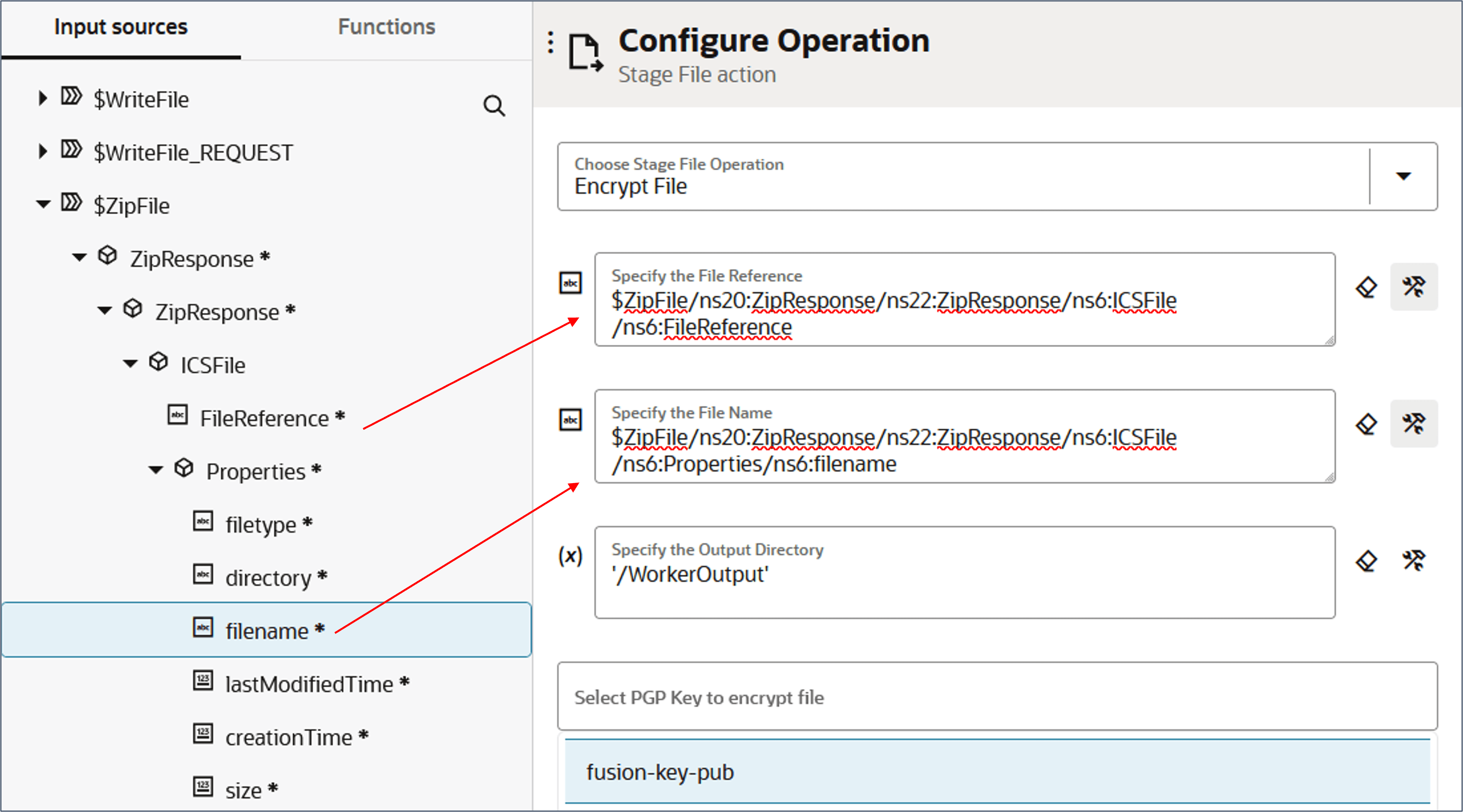Collapse the $ZipFile tree node

coord(43,204)
